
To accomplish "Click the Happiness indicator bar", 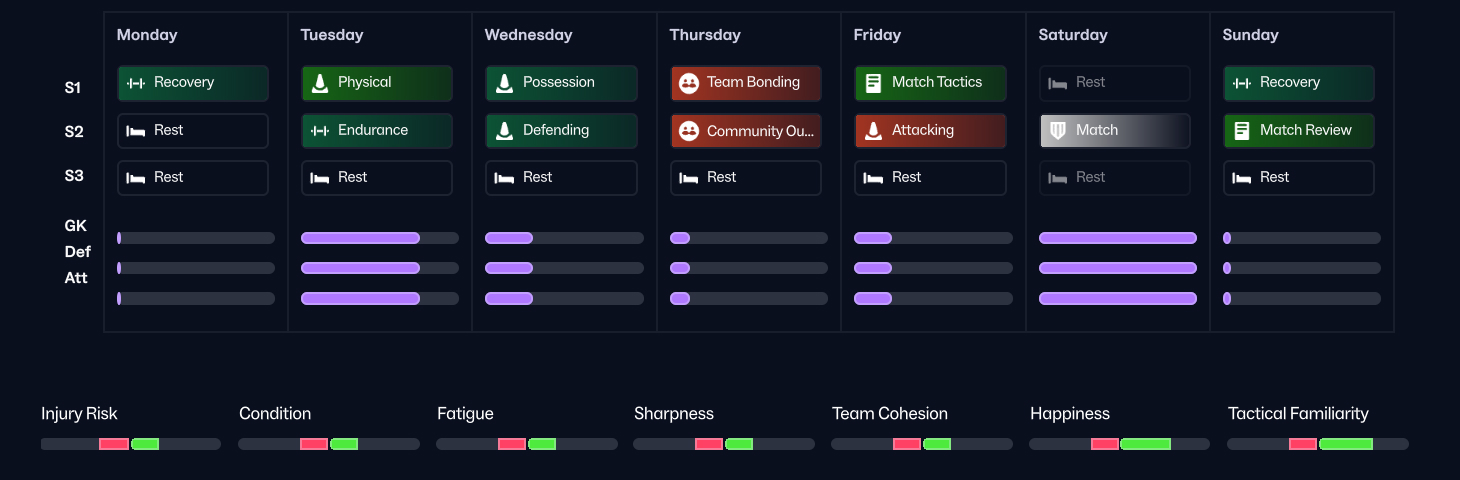I will coord(1119,444).
